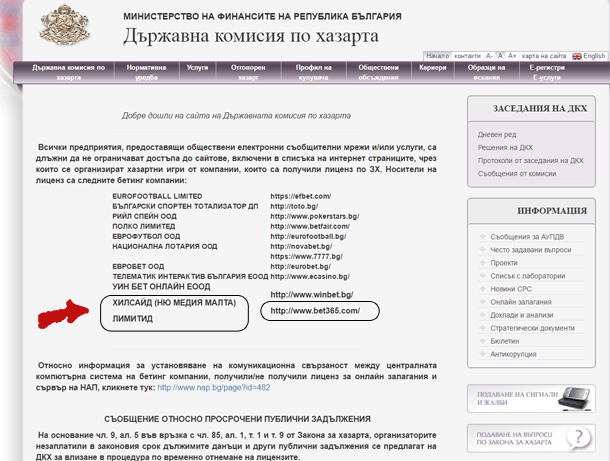Click ХИЛСАЙД (НЮ МЕДИЯ МАЛТА) company name
Image resolution: width=610 pixels, height=461 pixels.
tap(174, 303)
